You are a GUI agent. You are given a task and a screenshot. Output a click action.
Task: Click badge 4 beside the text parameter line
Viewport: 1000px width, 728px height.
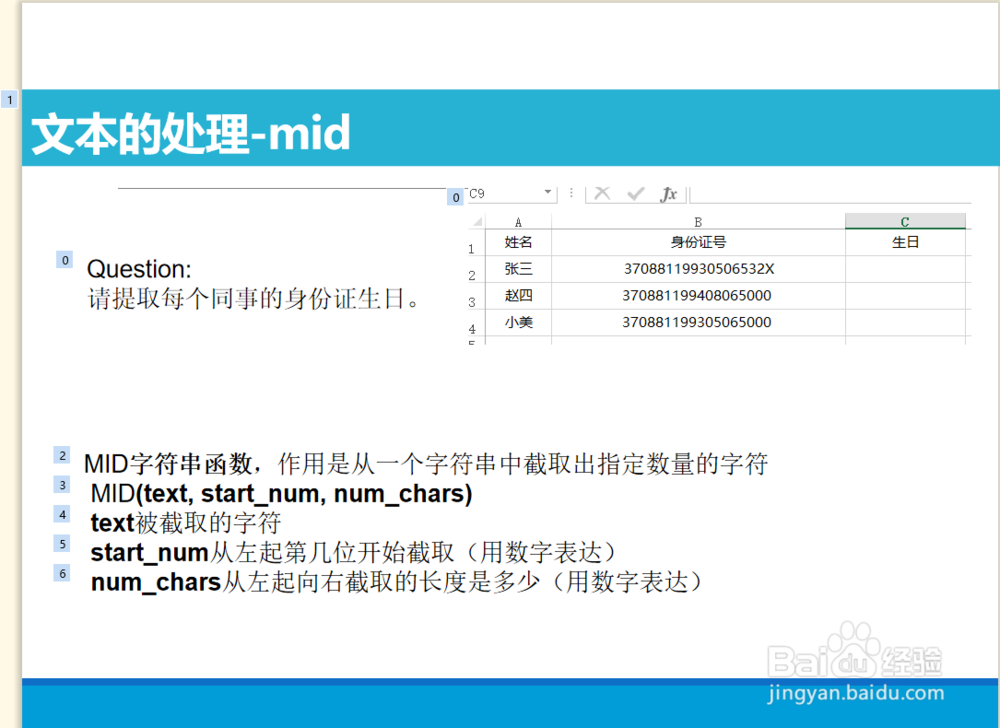pos(62,513)
